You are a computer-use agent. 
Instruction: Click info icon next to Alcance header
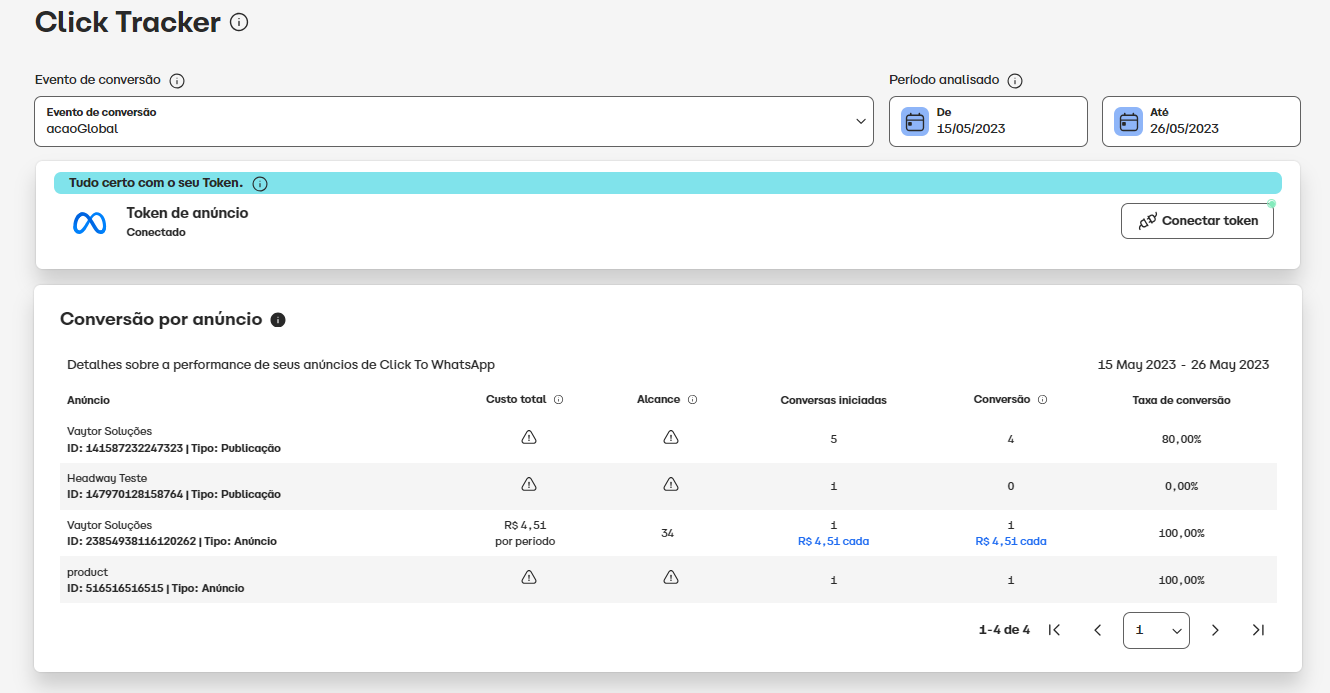point(692,400)
